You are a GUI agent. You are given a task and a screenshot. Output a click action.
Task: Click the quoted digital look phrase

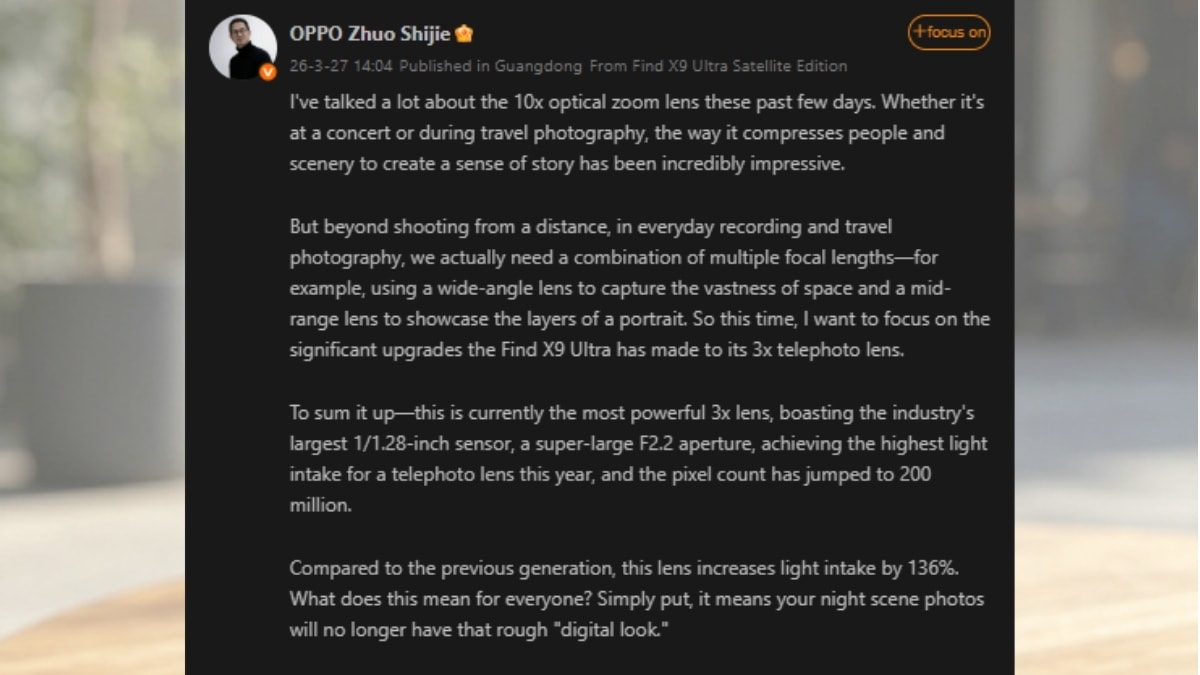(x=608, y=631)
